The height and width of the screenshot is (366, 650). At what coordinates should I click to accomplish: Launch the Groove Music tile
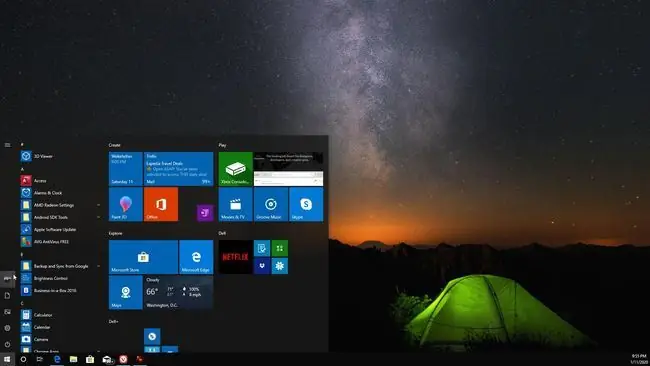pos(271,204)
